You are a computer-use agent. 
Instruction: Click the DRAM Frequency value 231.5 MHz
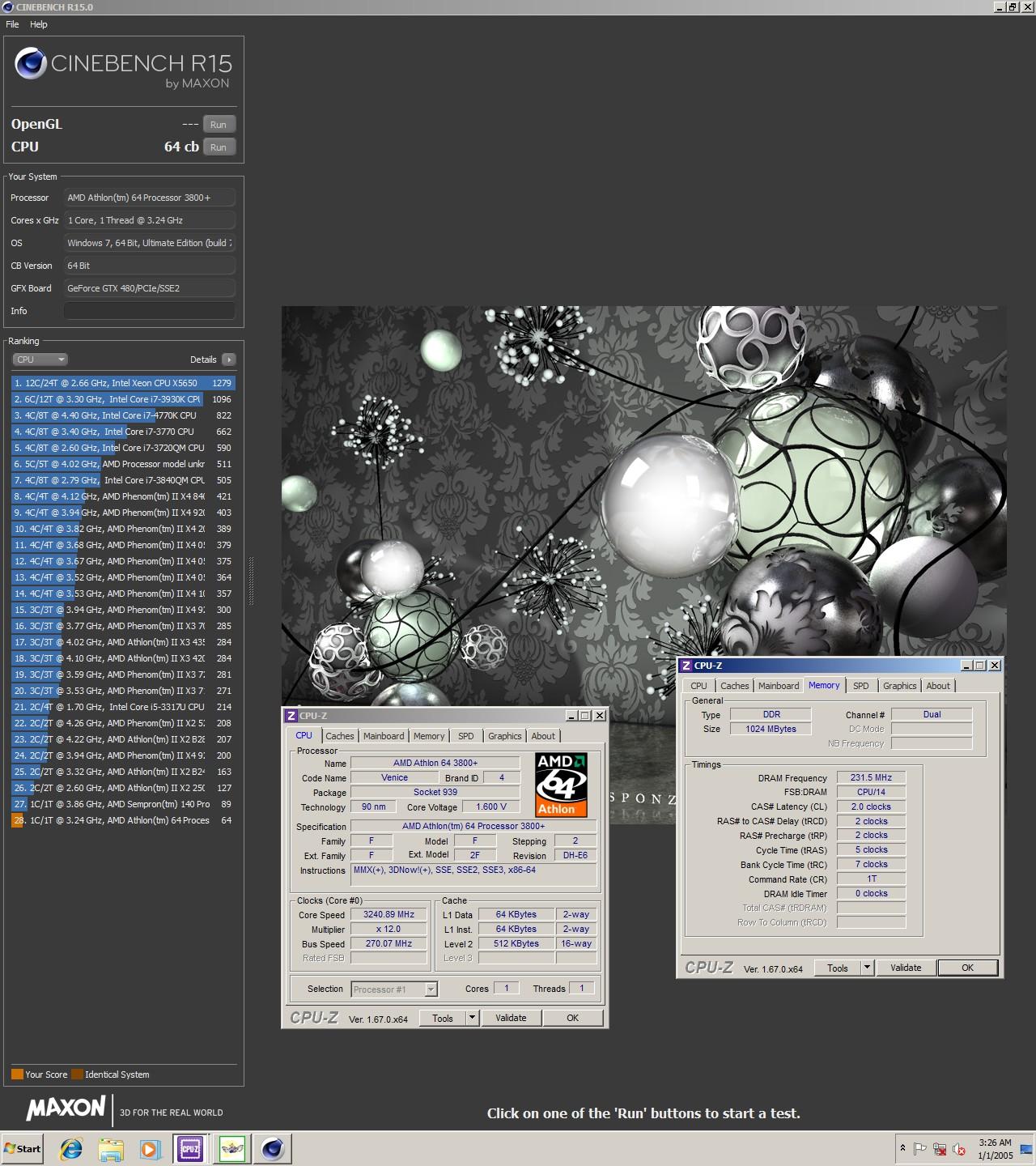pos(871,777)
